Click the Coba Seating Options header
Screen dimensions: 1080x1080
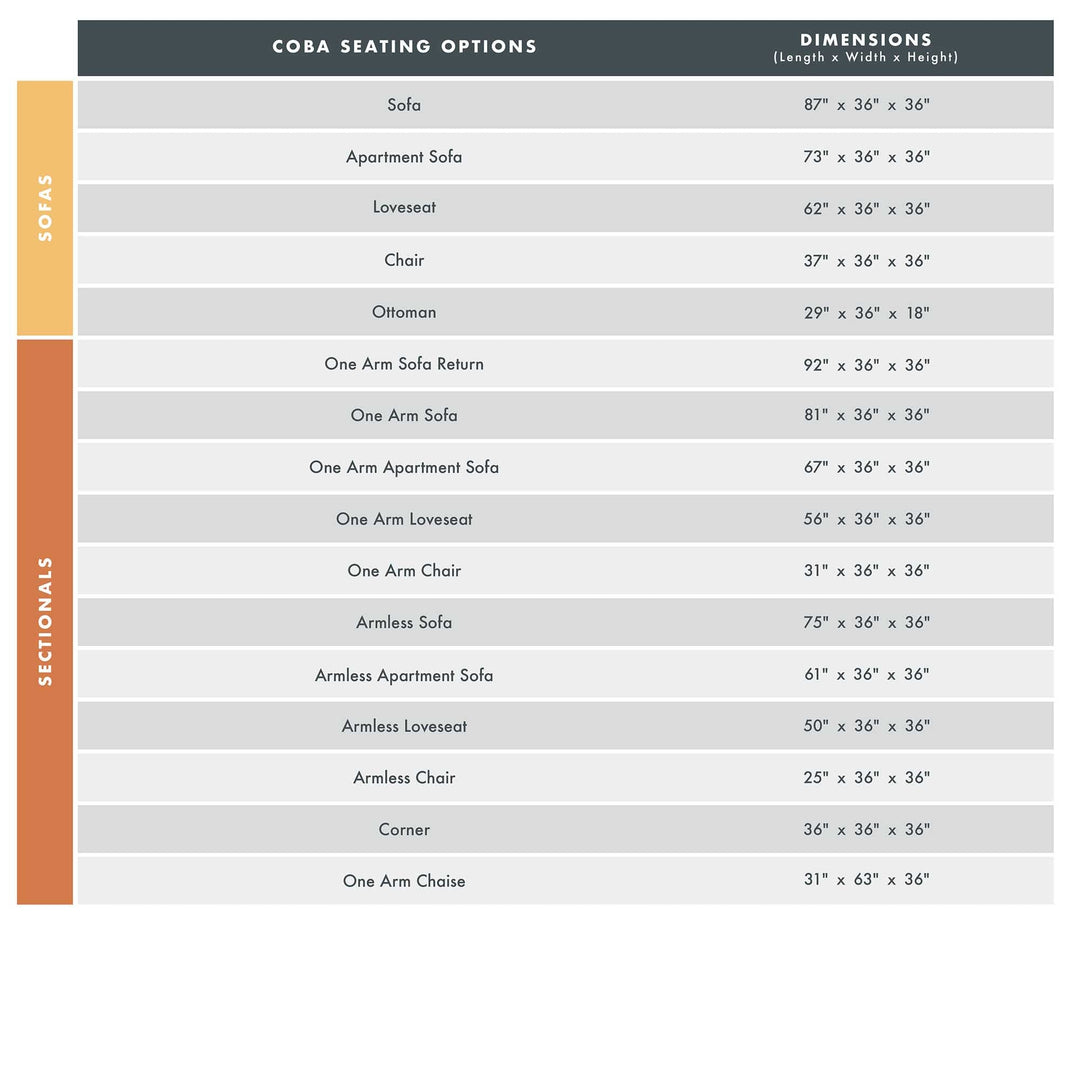404,47
